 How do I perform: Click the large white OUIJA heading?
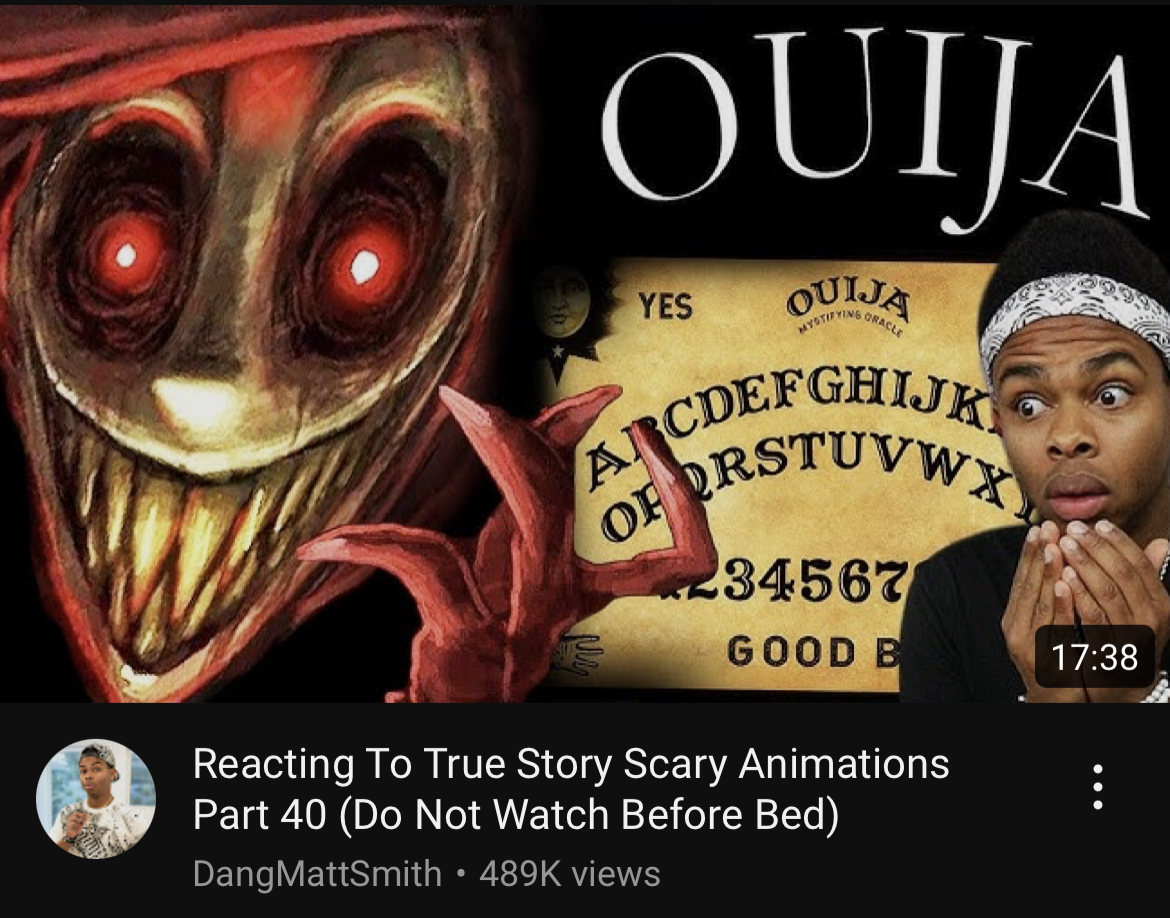871,127
